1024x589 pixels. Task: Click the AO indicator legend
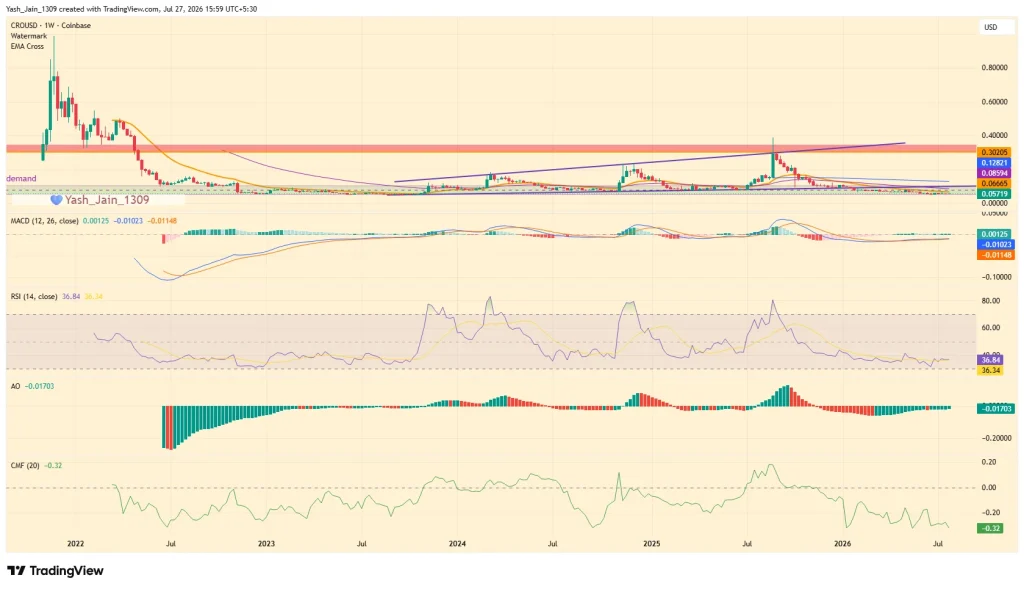click(15, 387)
